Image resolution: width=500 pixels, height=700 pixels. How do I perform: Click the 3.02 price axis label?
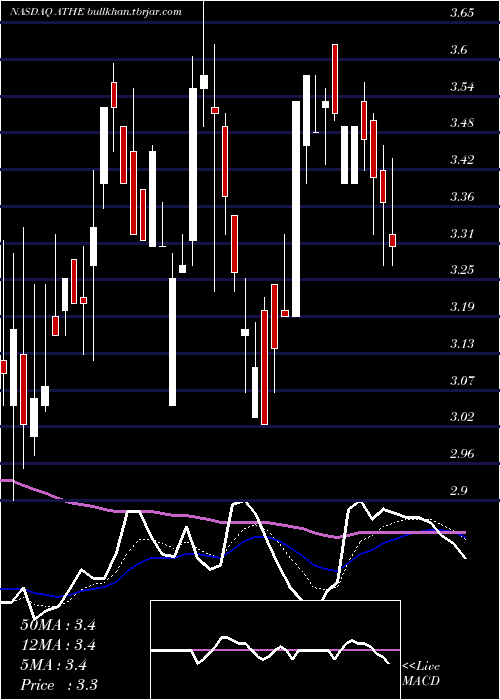click(x=462, y=417)
